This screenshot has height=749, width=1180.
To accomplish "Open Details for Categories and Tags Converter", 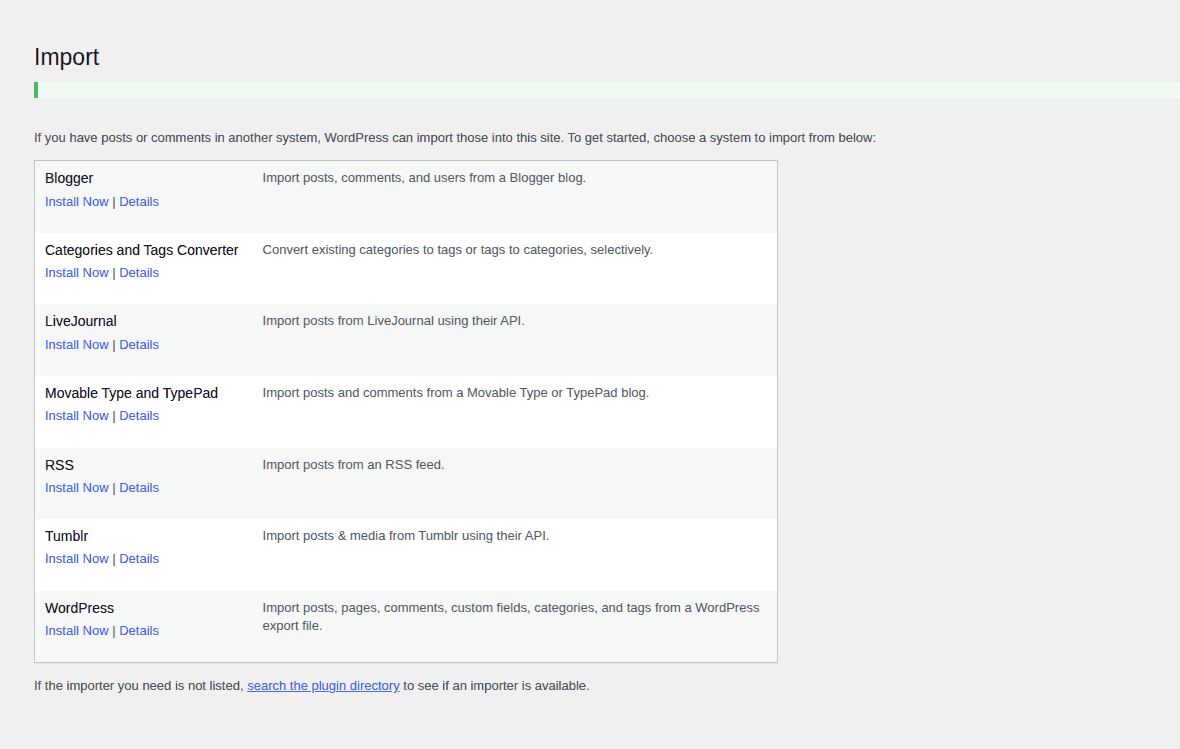I will [x=139, y=273].
